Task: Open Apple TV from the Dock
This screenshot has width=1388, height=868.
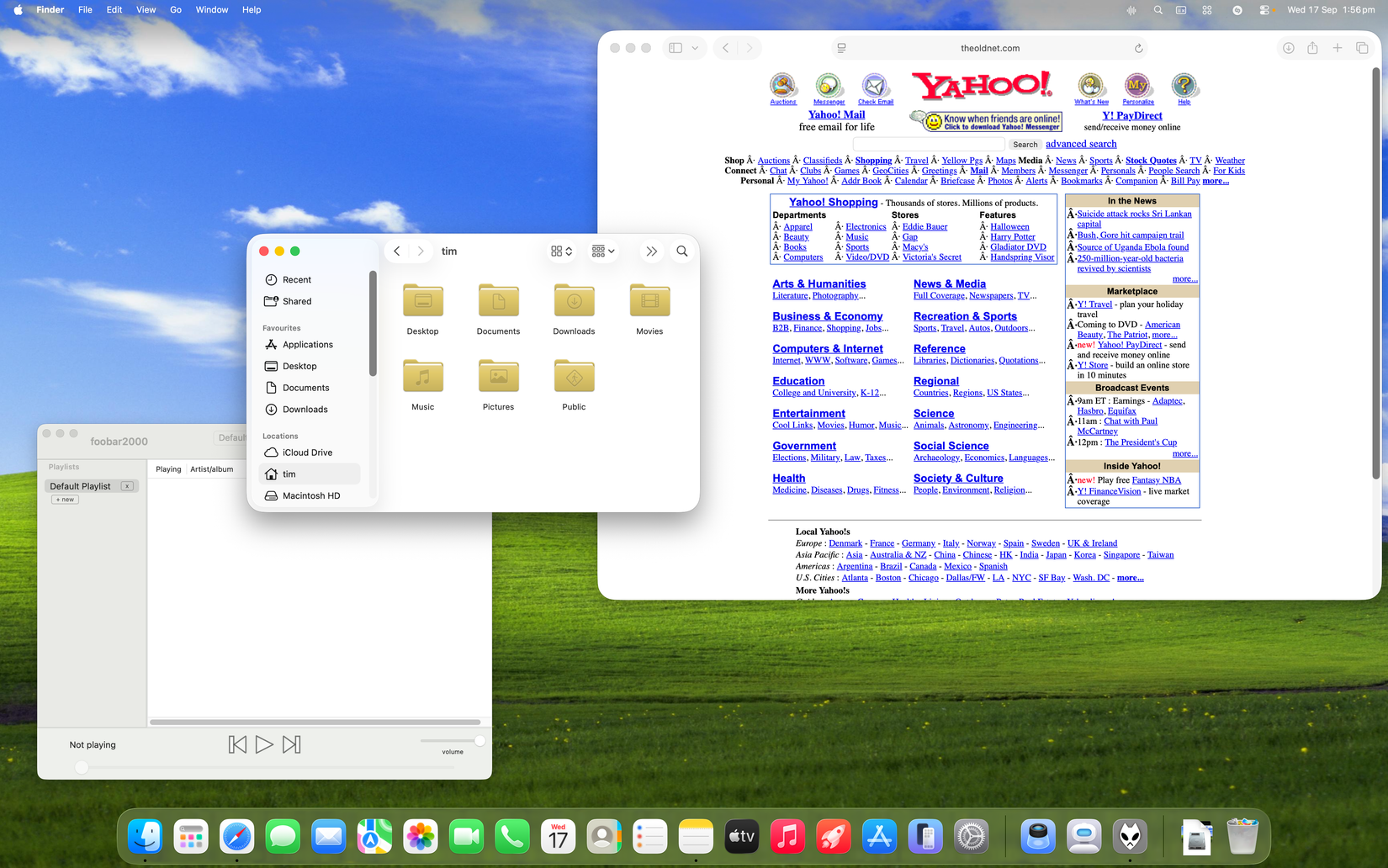Action: tap(741, 837)
